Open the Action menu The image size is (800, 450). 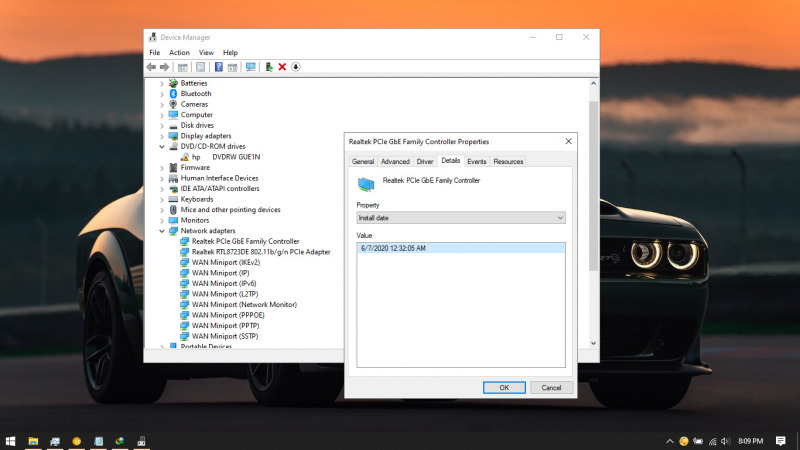point(179,53)
